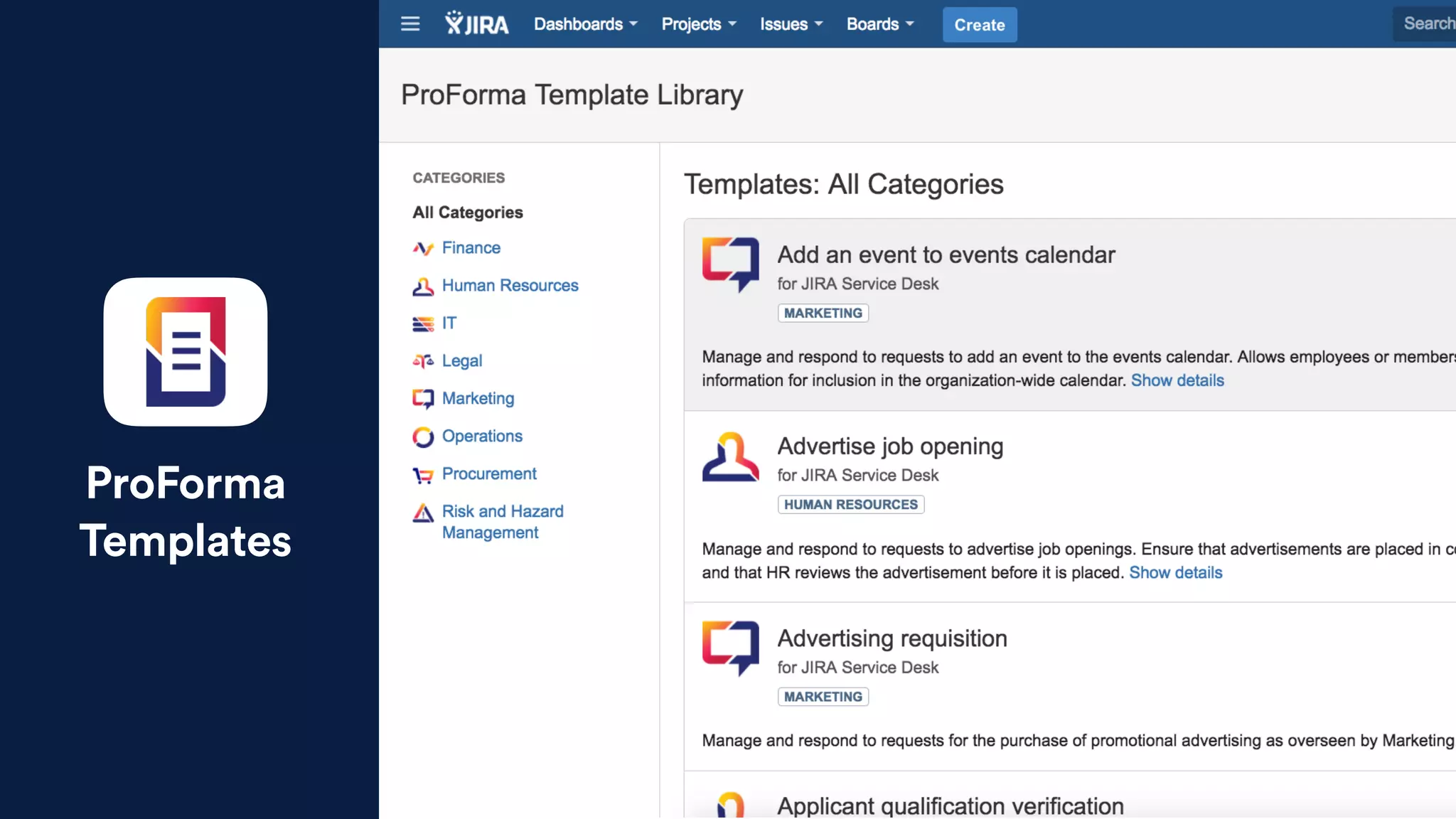Open Advertising requisition template title

[892, 638]
